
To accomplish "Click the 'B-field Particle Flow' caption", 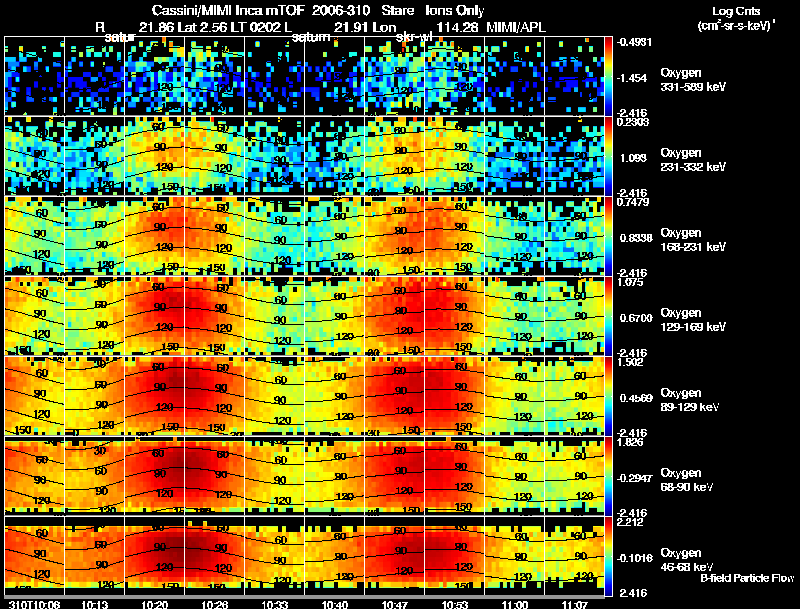I will [747, 578].
